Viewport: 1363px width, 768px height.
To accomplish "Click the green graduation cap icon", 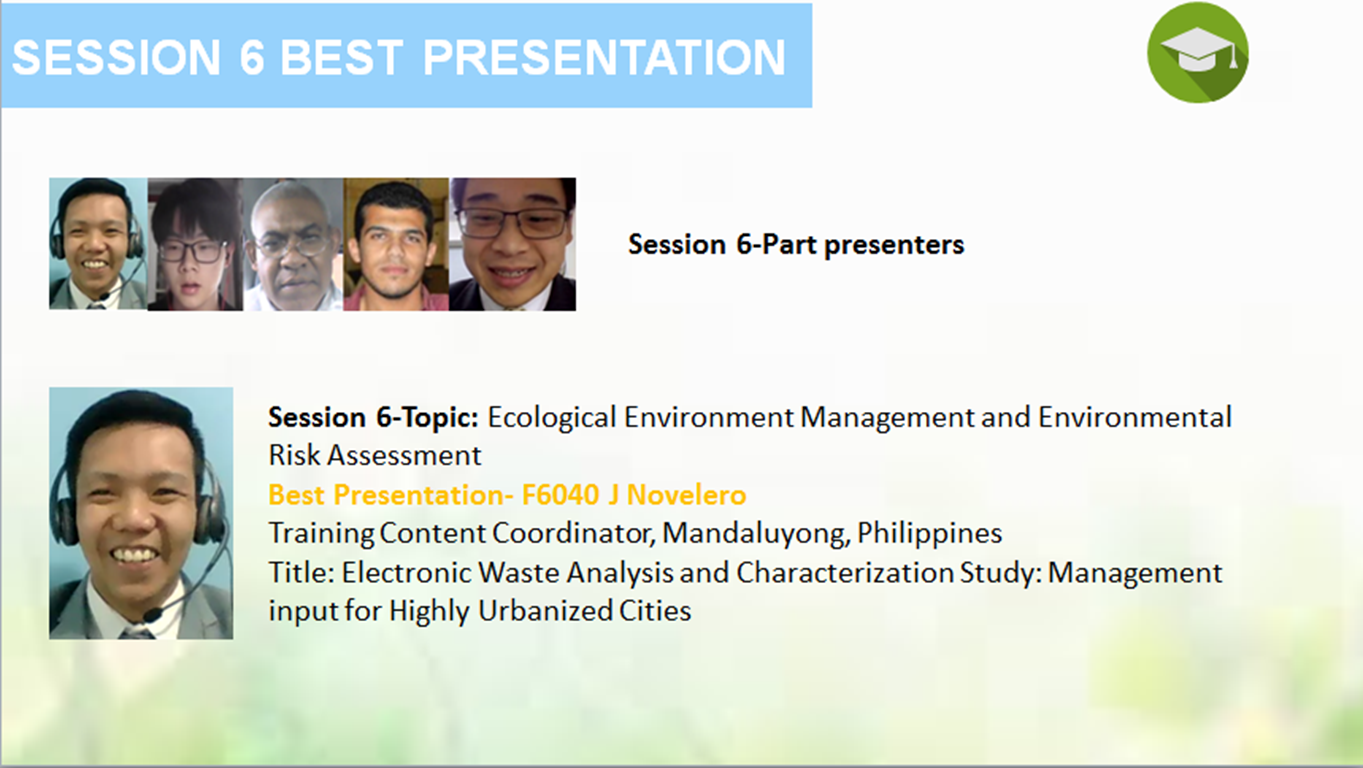I will pos(1197,52).
